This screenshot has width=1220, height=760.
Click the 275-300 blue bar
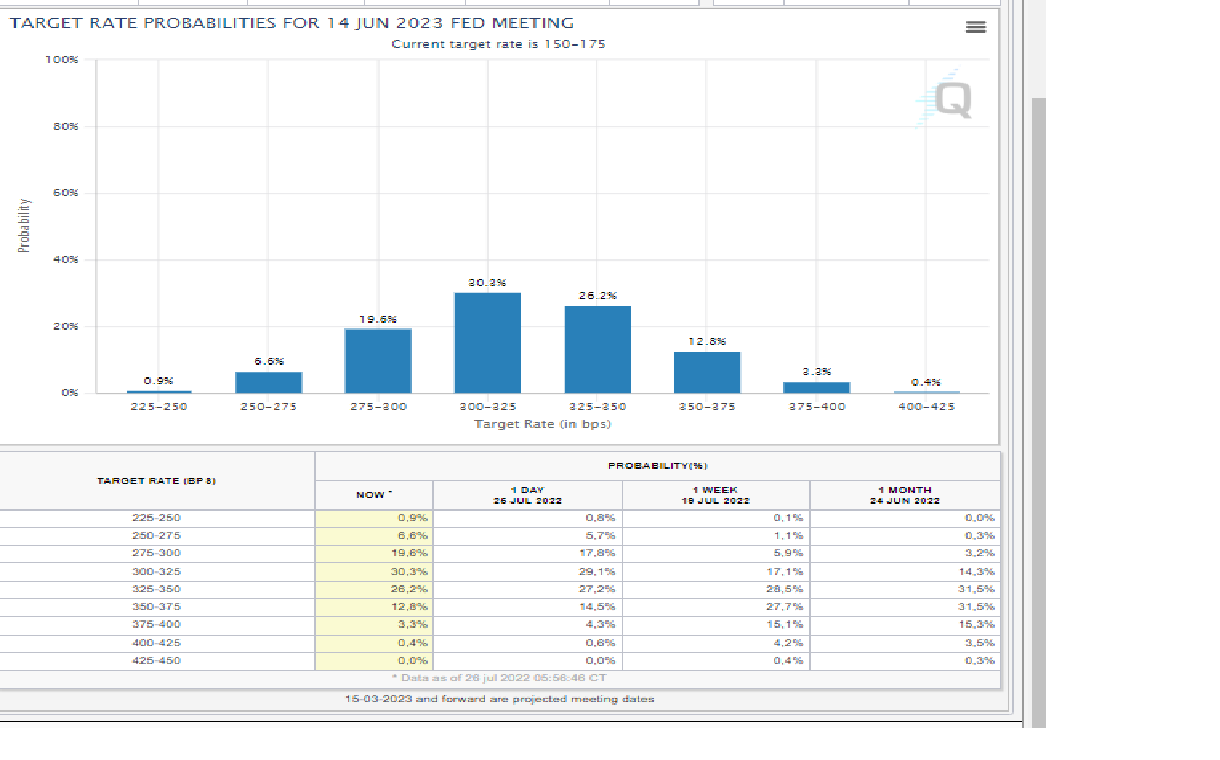tap(378, 360)
